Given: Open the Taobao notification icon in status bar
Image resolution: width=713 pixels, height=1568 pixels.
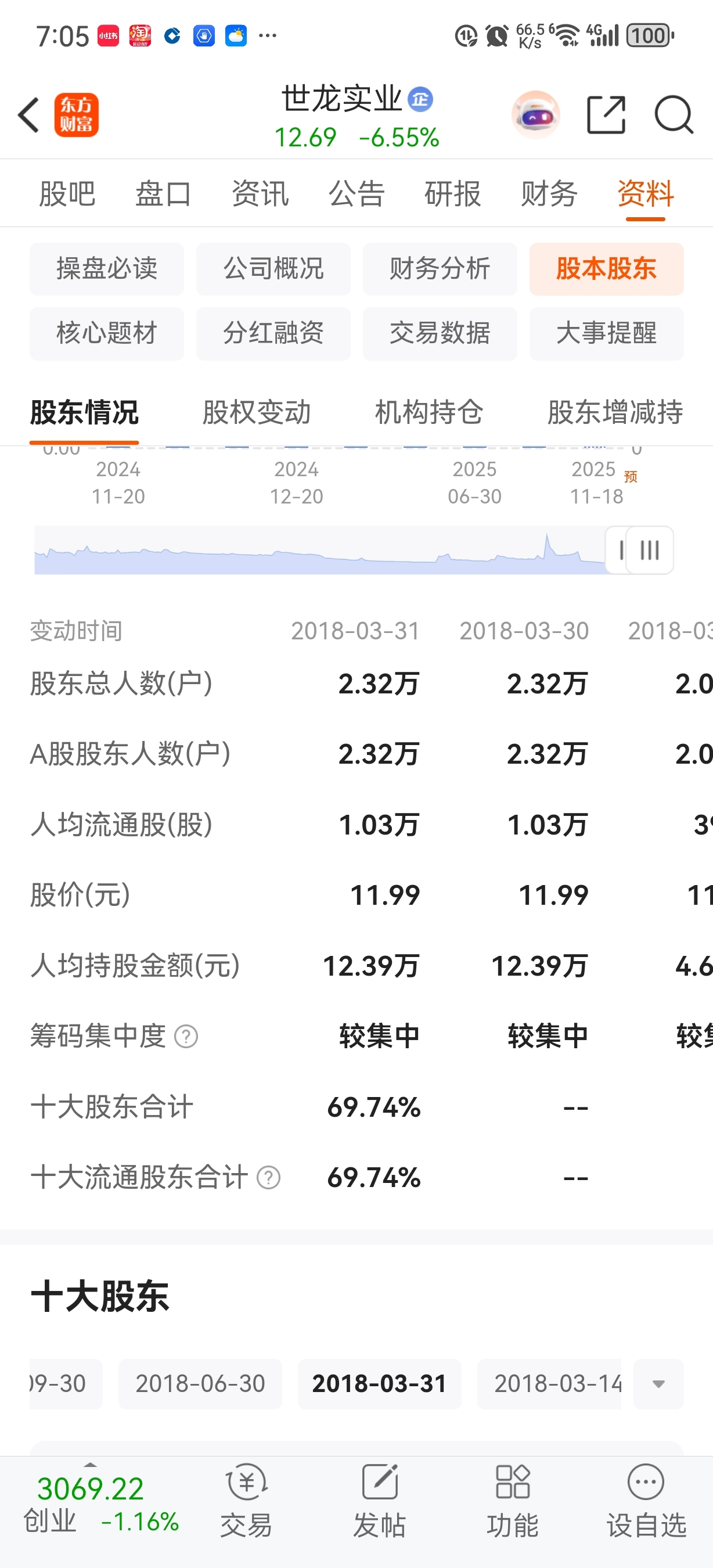Looking at the screenshot, I should 140,36.
